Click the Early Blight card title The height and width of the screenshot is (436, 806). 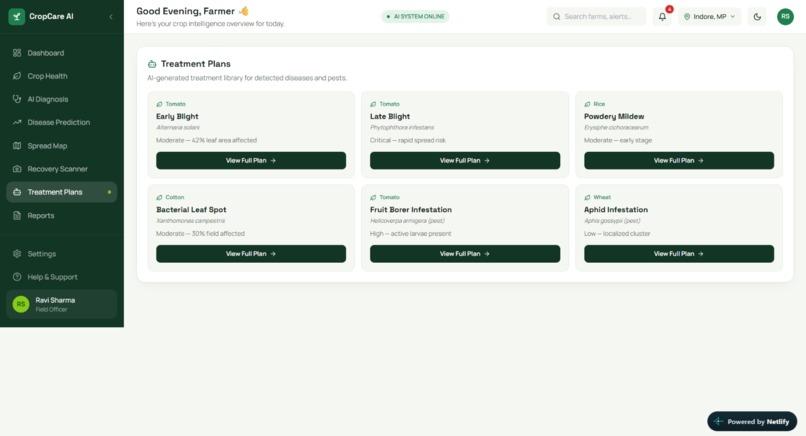point(177,116)
